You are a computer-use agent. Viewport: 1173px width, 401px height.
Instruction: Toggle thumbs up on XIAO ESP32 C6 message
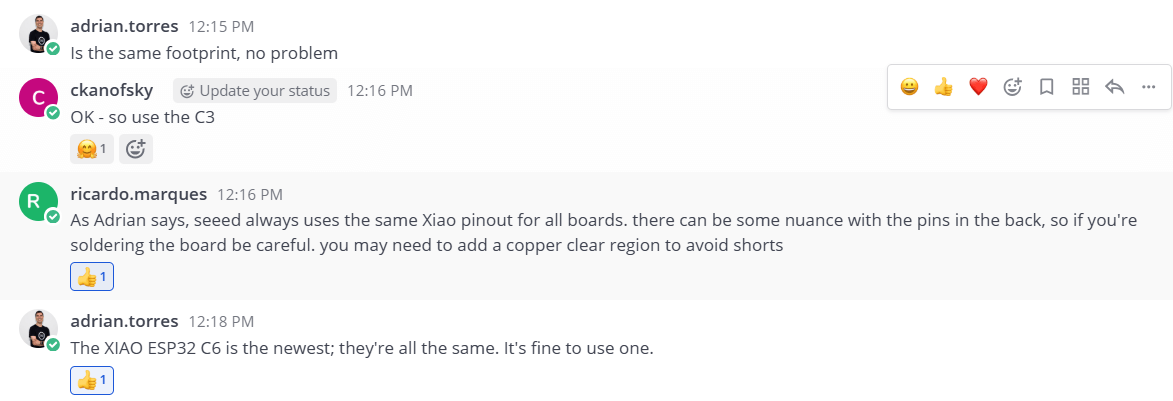(91, 380)
